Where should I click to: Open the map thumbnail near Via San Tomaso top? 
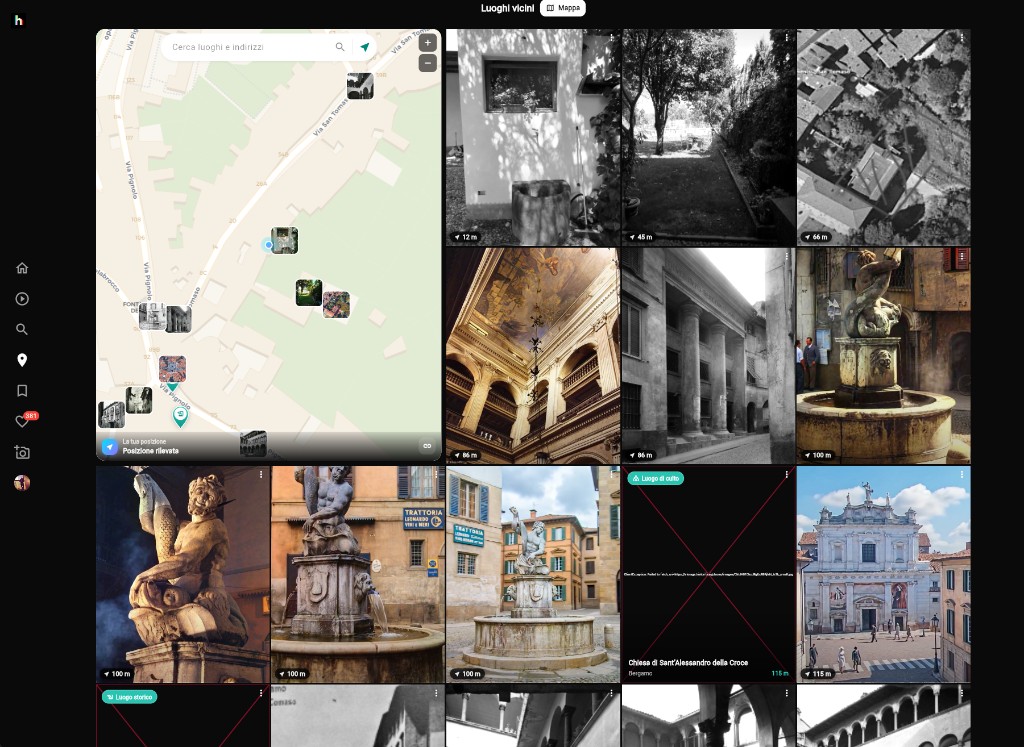tap(360, 86)
